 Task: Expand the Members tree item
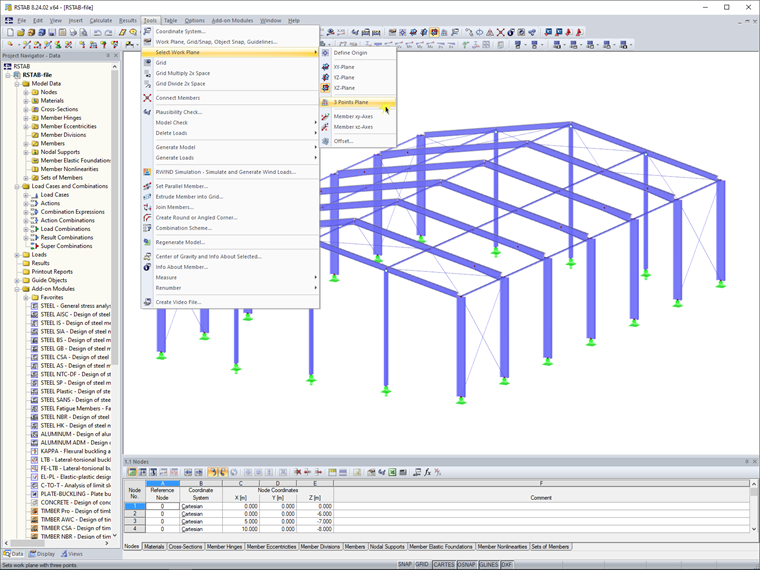[26, 143]
